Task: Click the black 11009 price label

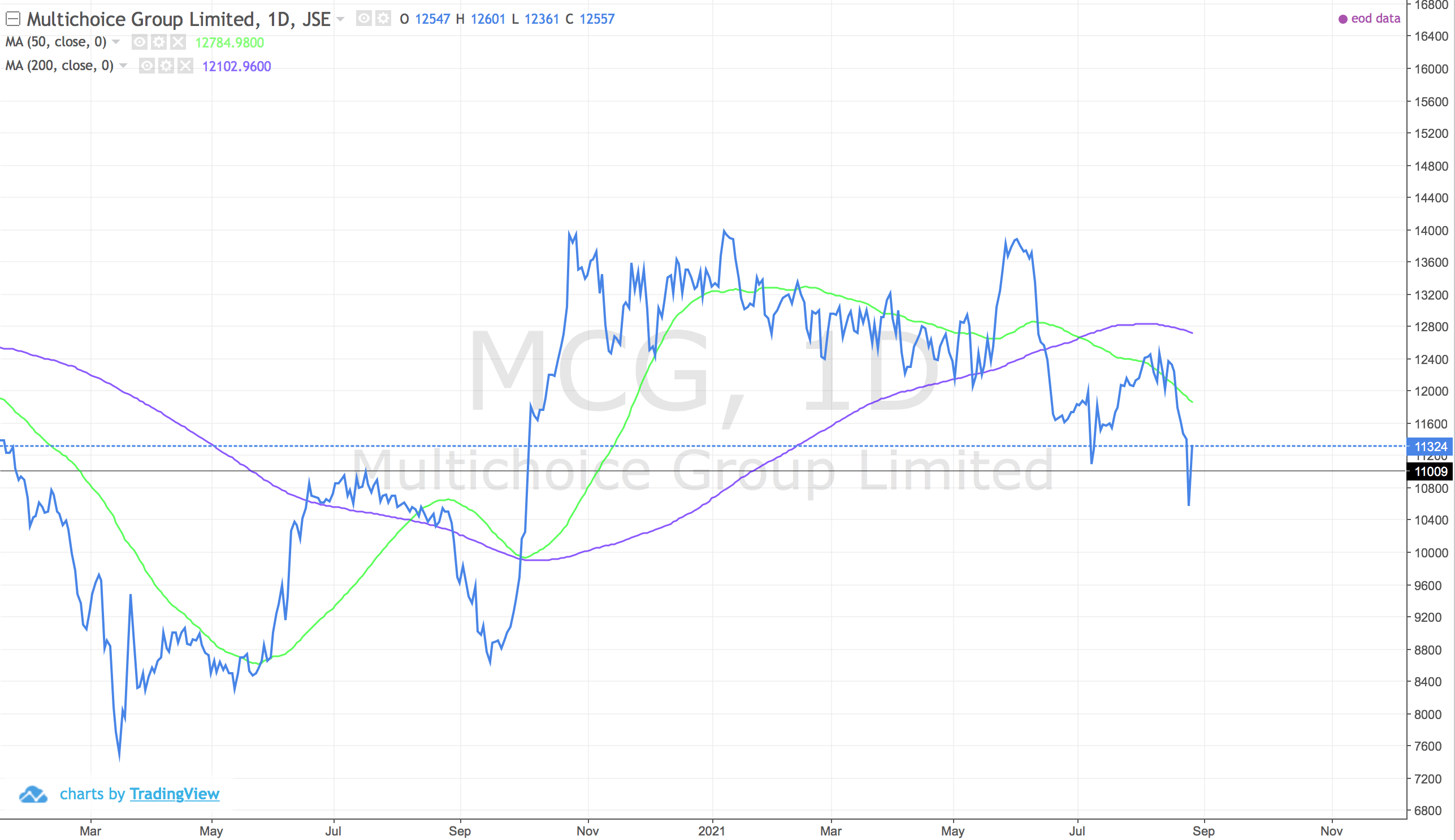Action: click(1430, 471)
